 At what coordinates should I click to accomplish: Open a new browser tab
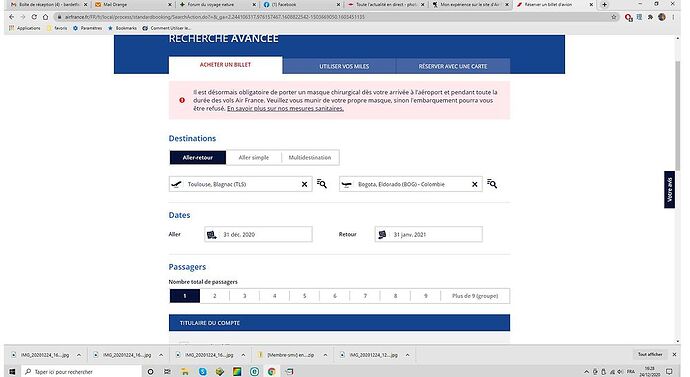pos(604,4)
